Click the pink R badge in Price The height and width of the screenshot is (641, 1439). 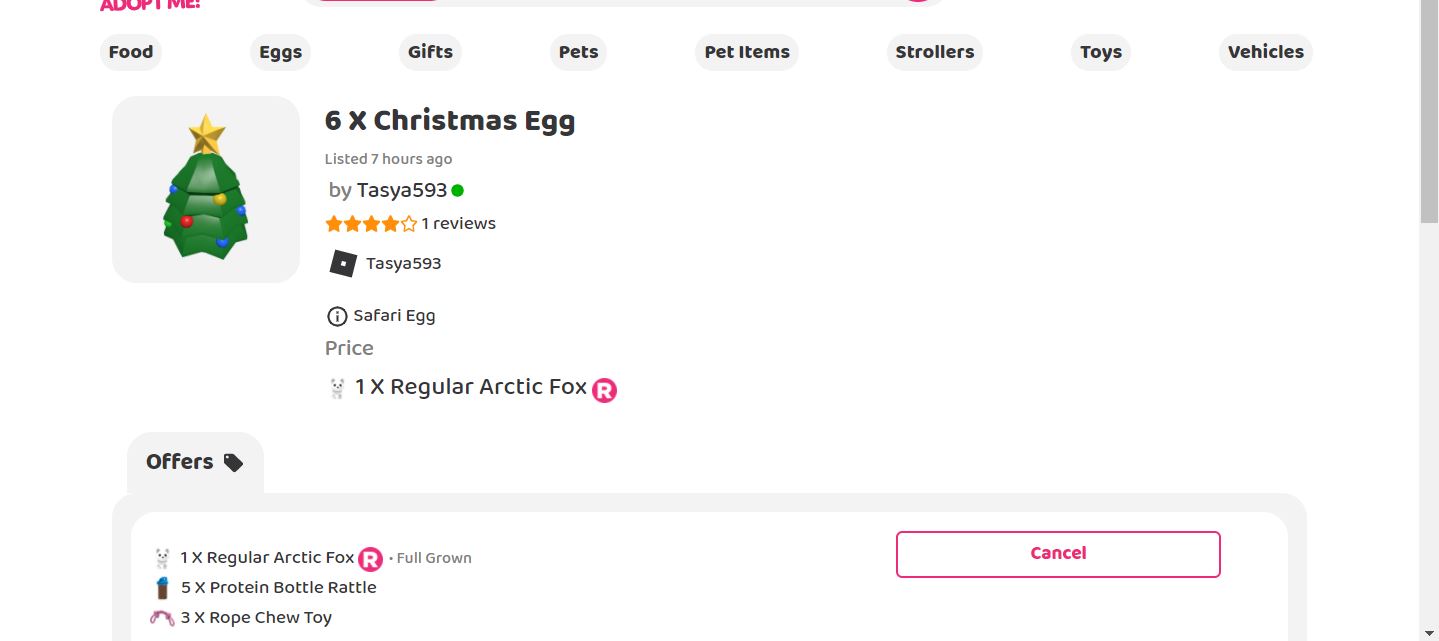(604, 390)
